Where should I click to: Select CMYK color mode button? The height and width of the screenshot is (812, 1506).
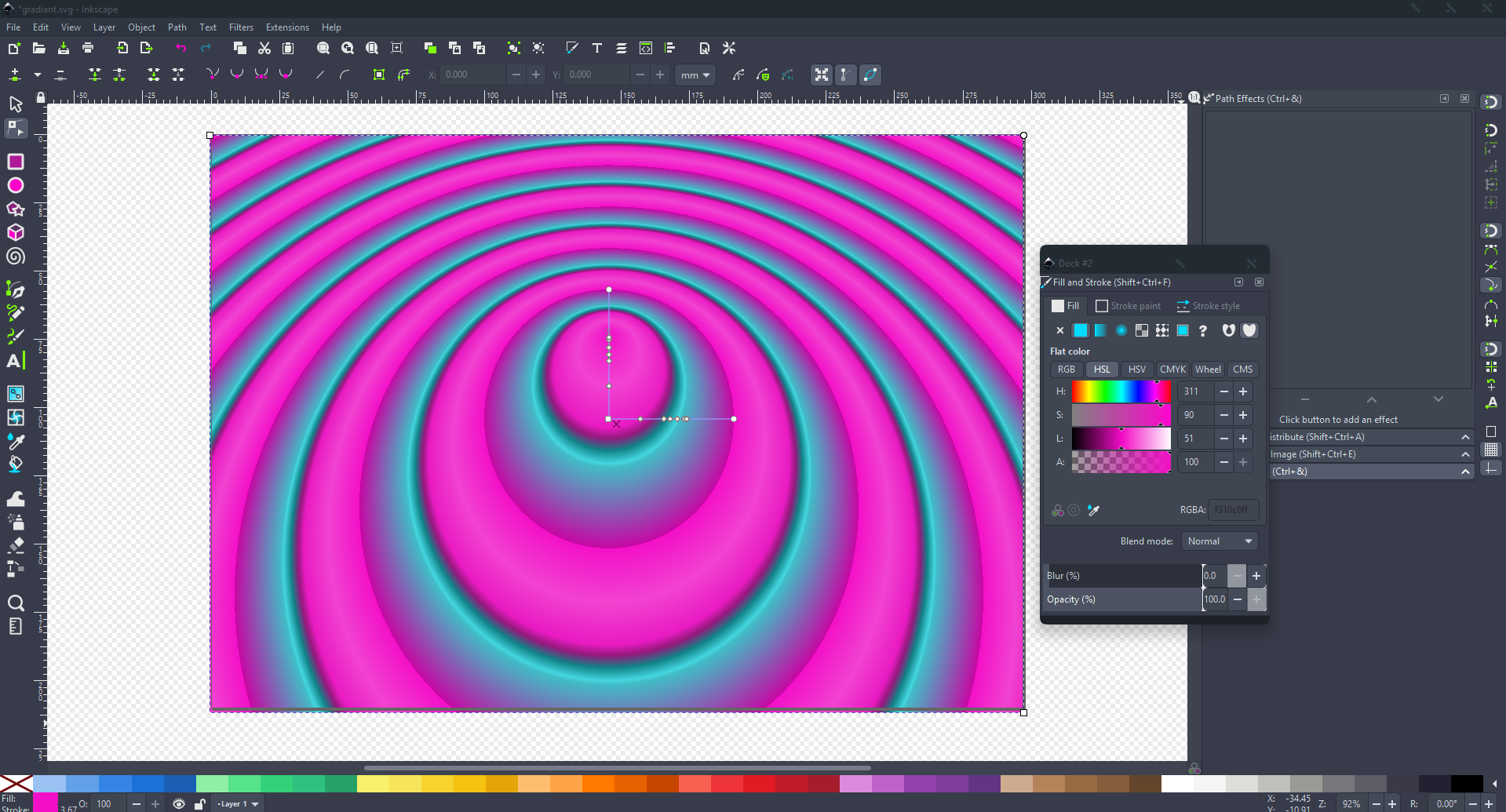pyautogui.click(x=1172, y=370)
